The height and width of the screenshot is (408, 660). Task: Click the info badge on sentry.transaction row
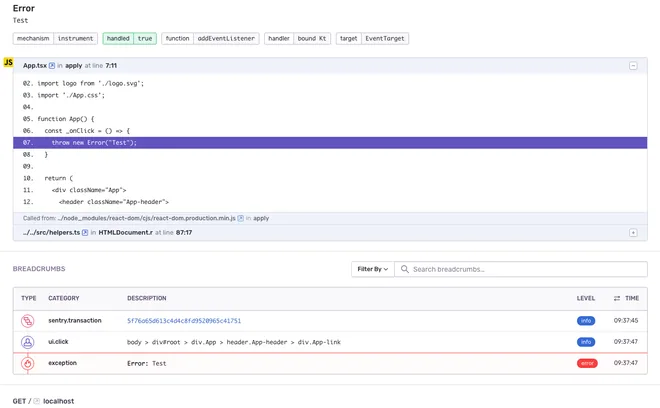(586, 320)
